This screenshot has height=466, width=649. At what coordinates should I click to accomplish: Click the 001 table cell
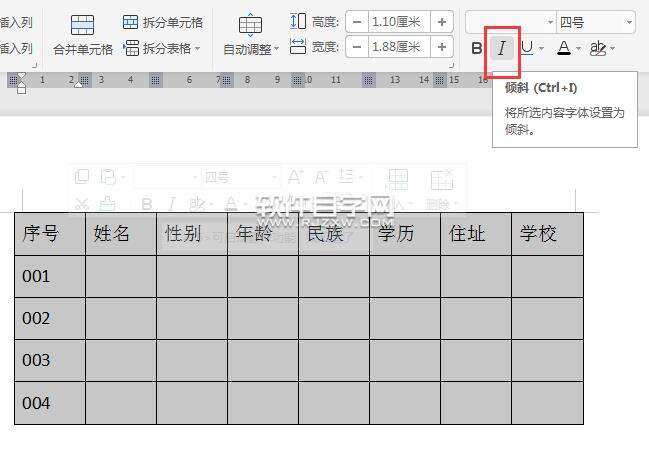(50, 276)
